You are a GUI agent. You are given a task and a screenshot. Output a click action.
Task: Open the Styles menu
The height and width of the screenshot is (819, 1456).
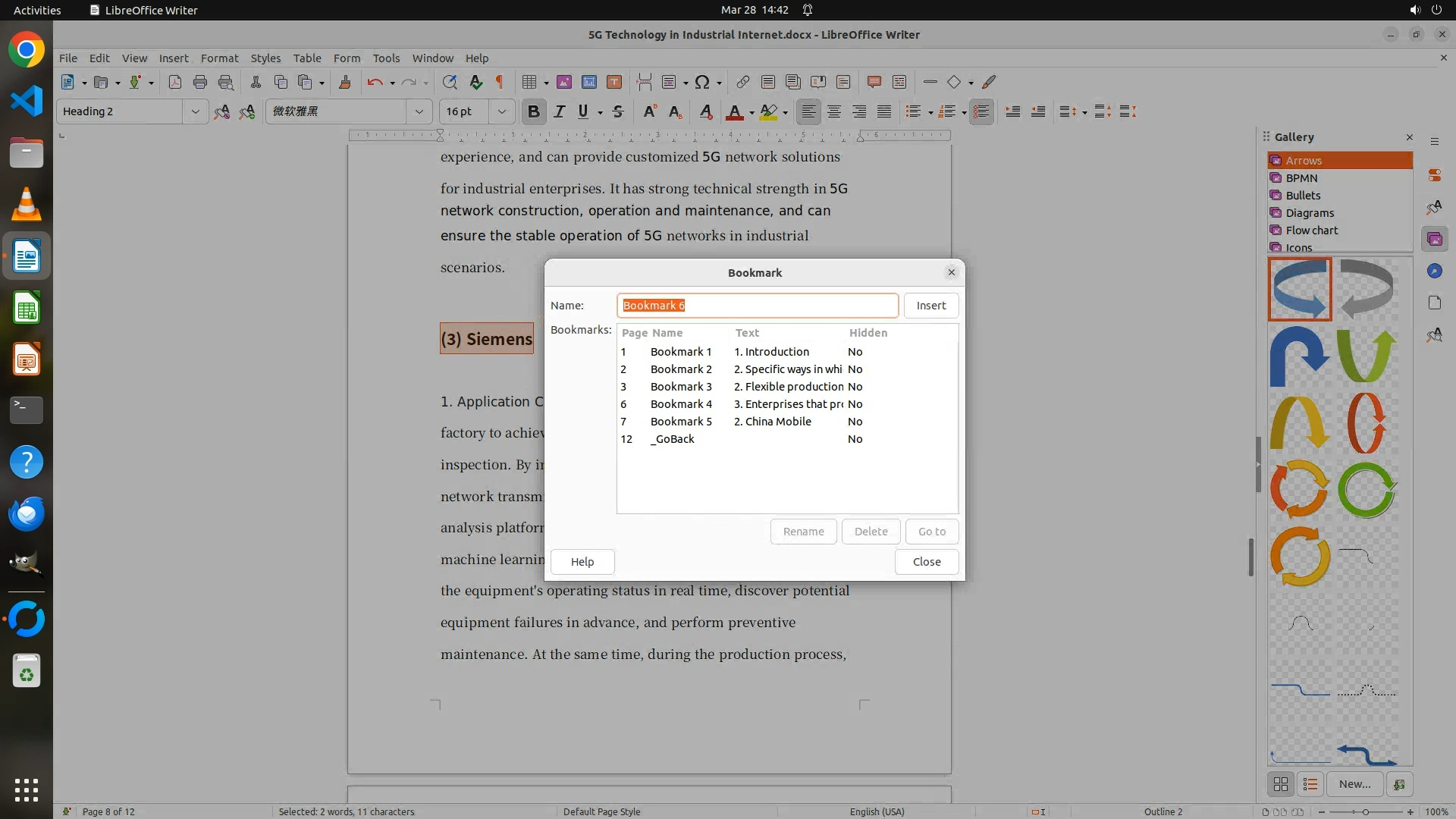(265, 58)
